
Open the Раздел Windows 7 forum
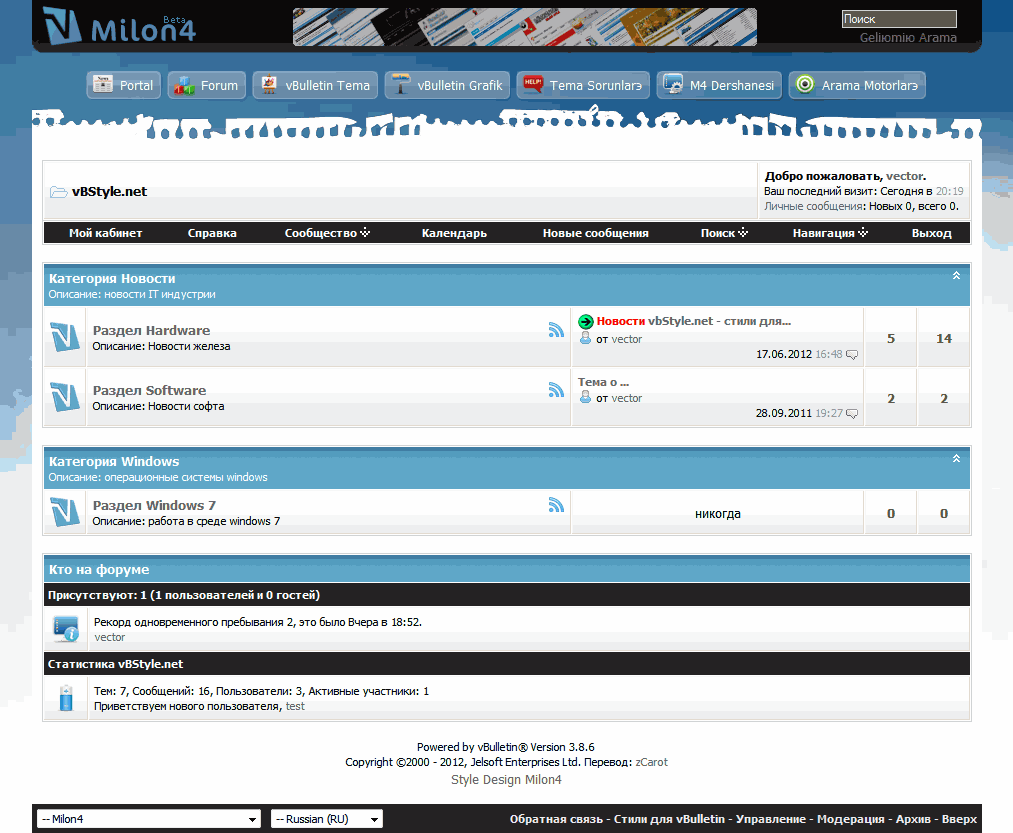(154, 505)
